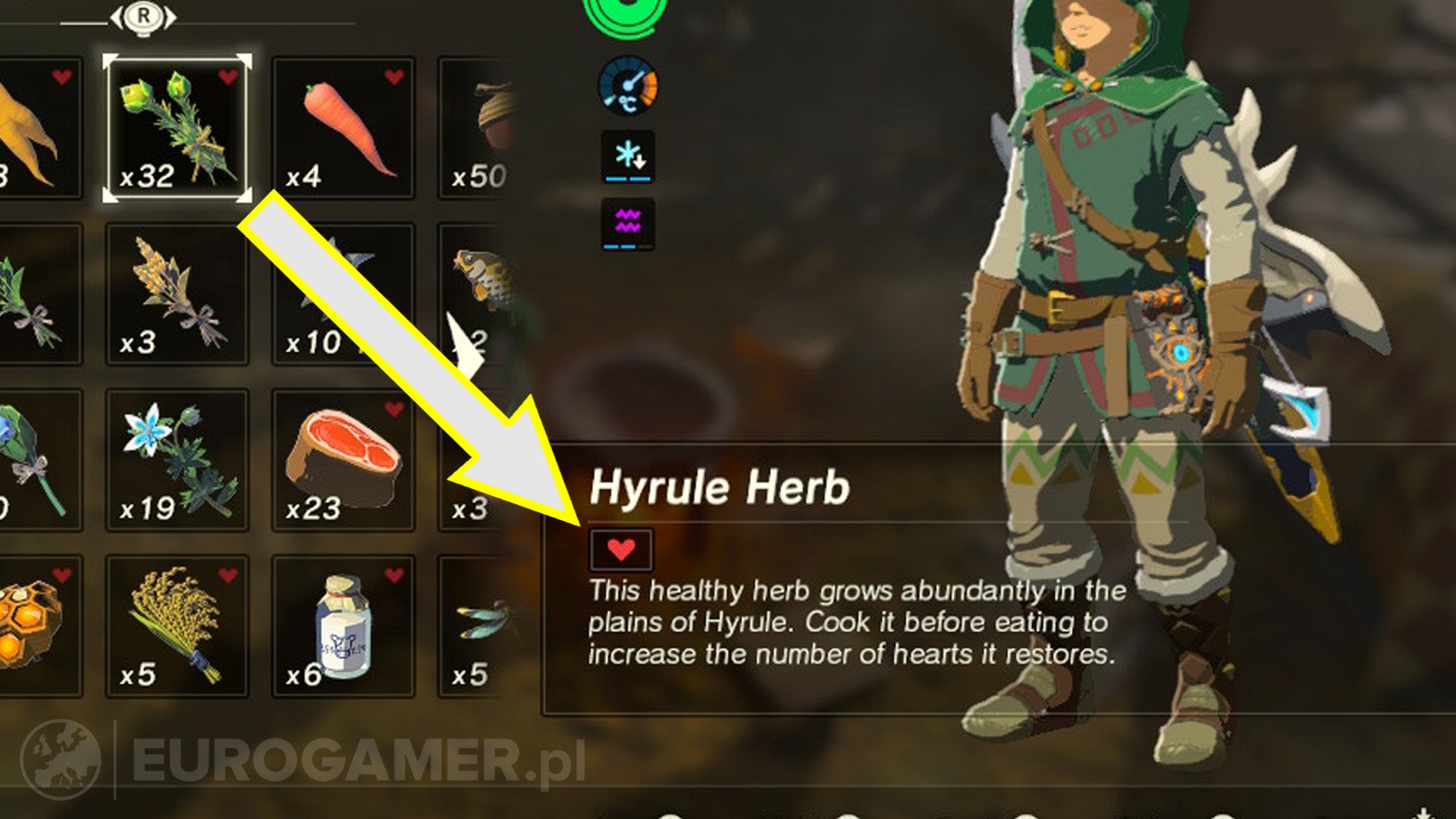Image resolution: width=1456 pixels, height=819 pixels.
Task: Pick the blue flower item x19
Action: [x=177, y=460]
